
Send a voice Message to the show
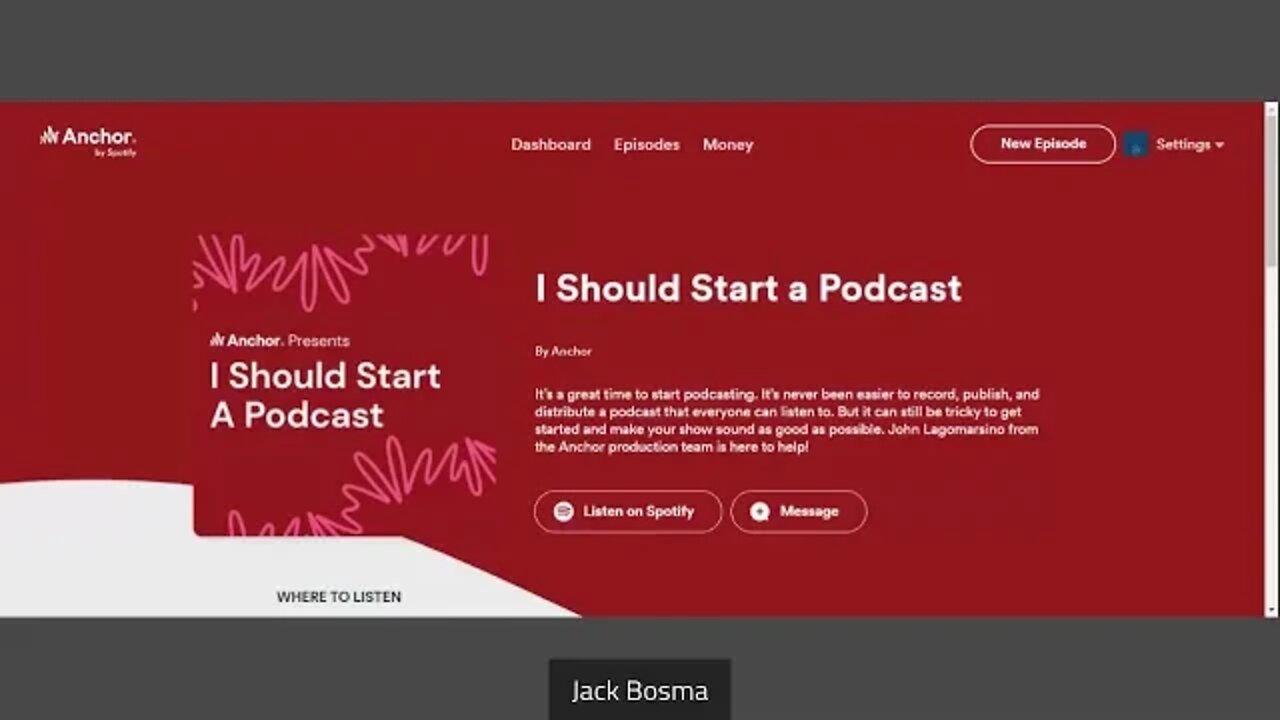click(x=799, y=511)
